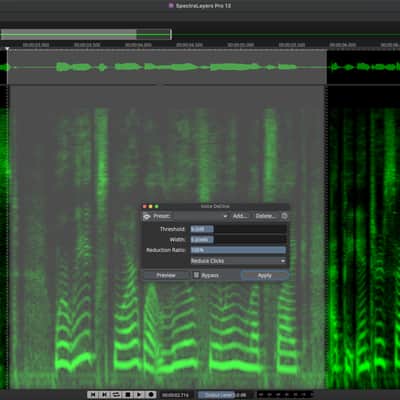Toggle the Bypass checkbox
Screen dimensions: 400x400
click(196, 275)
